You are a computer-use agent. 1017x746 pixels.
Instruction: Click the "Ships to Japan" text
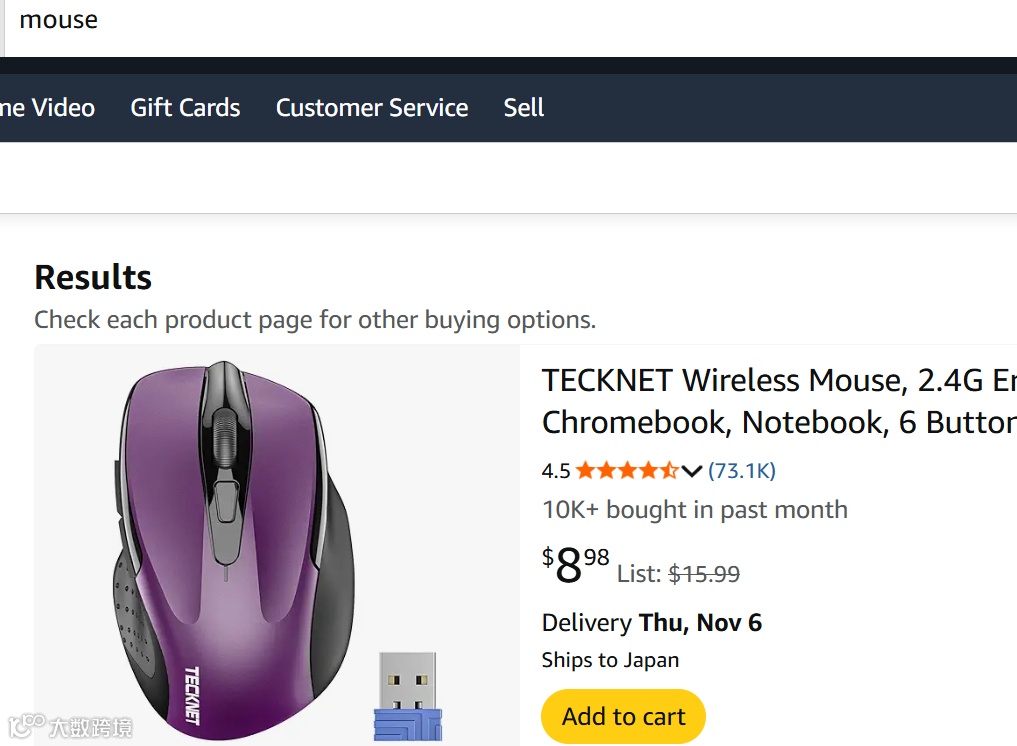click(610, 660)
